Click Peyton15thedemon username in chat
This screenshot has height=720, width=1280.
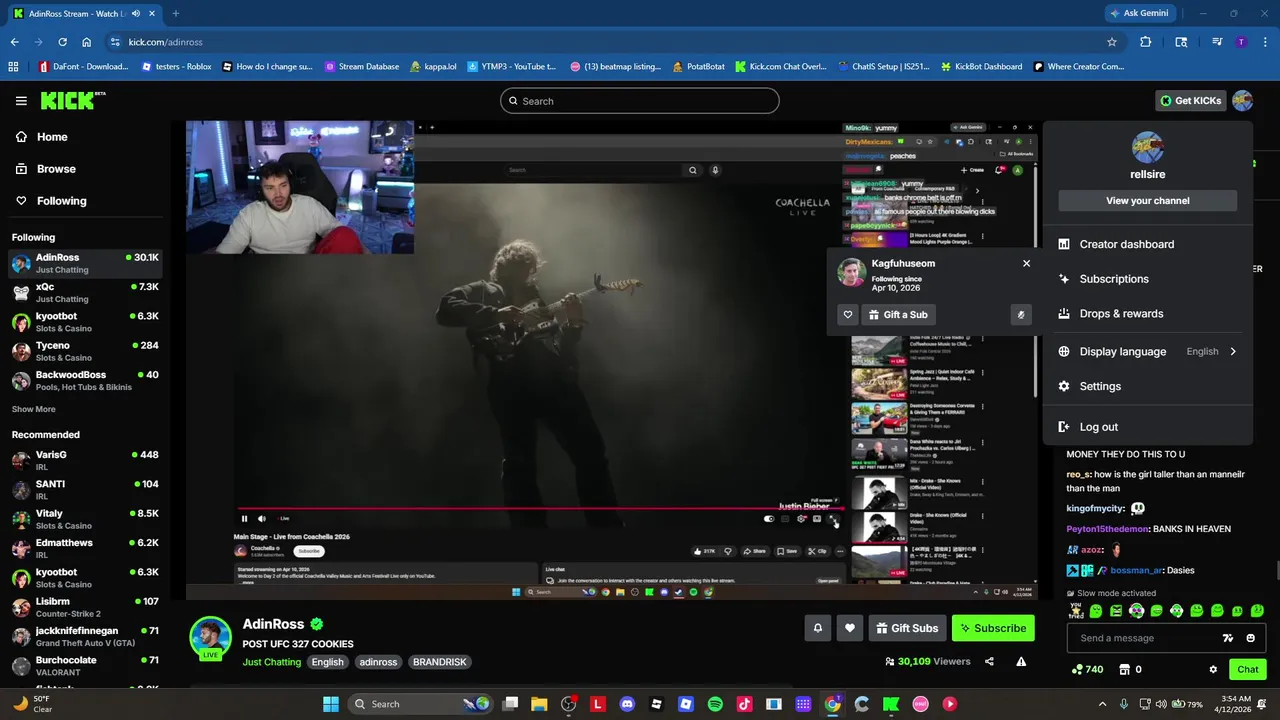point(1107,529)
